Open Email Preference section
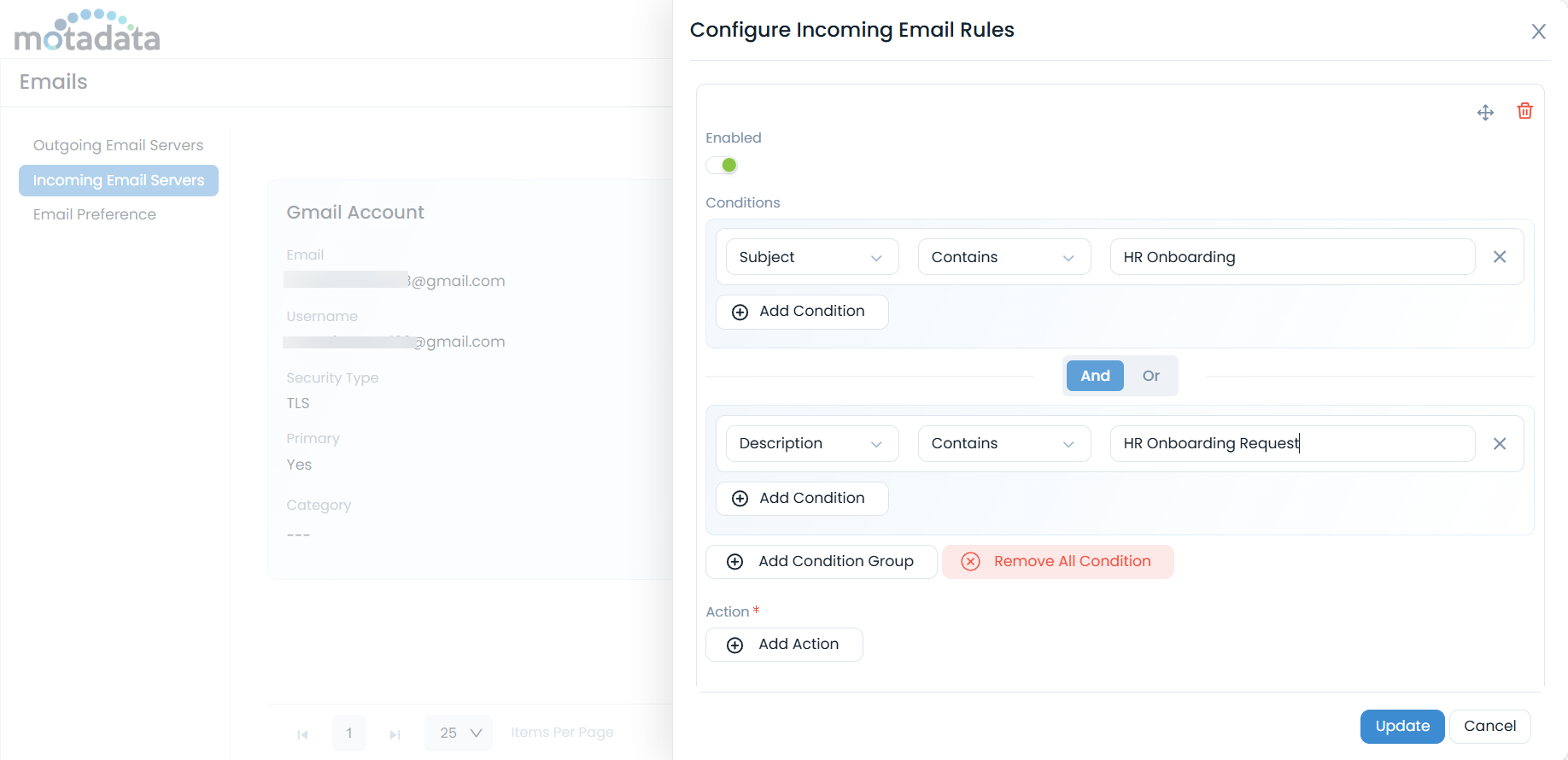 coord(95,214)
